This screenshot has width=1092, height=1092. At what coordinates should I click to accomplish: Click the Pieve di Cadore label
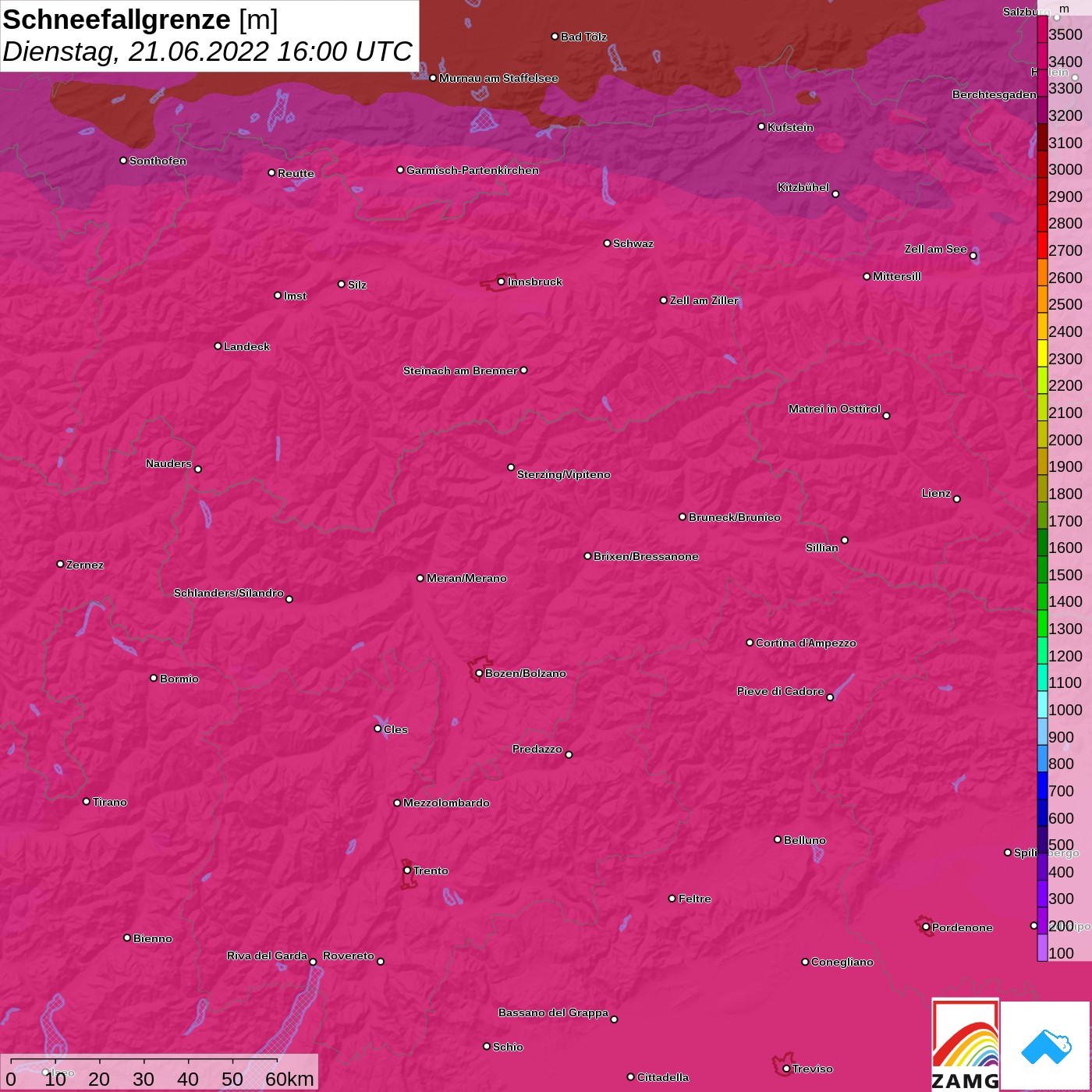pos(781,691)
